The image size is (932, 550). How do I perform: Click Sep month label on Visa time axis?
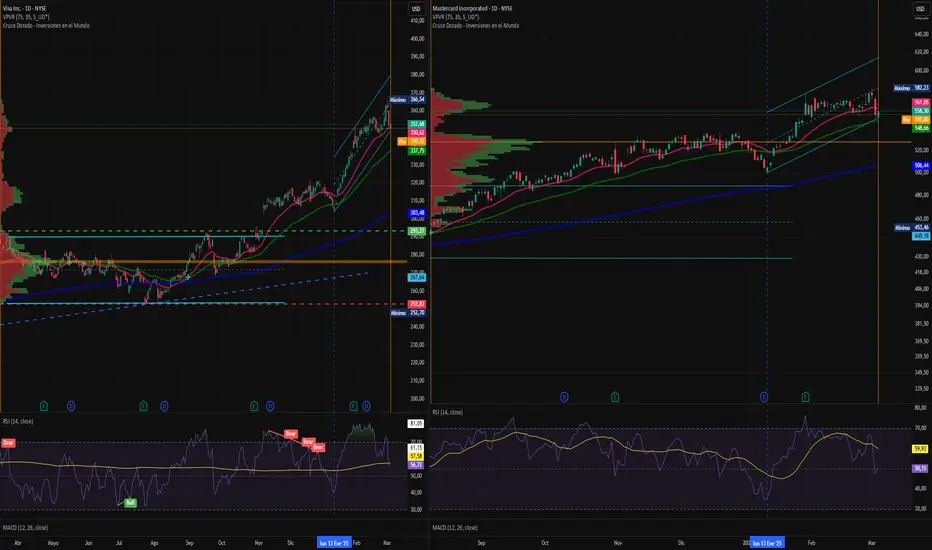pyautogui.click(x=190, y=543)
